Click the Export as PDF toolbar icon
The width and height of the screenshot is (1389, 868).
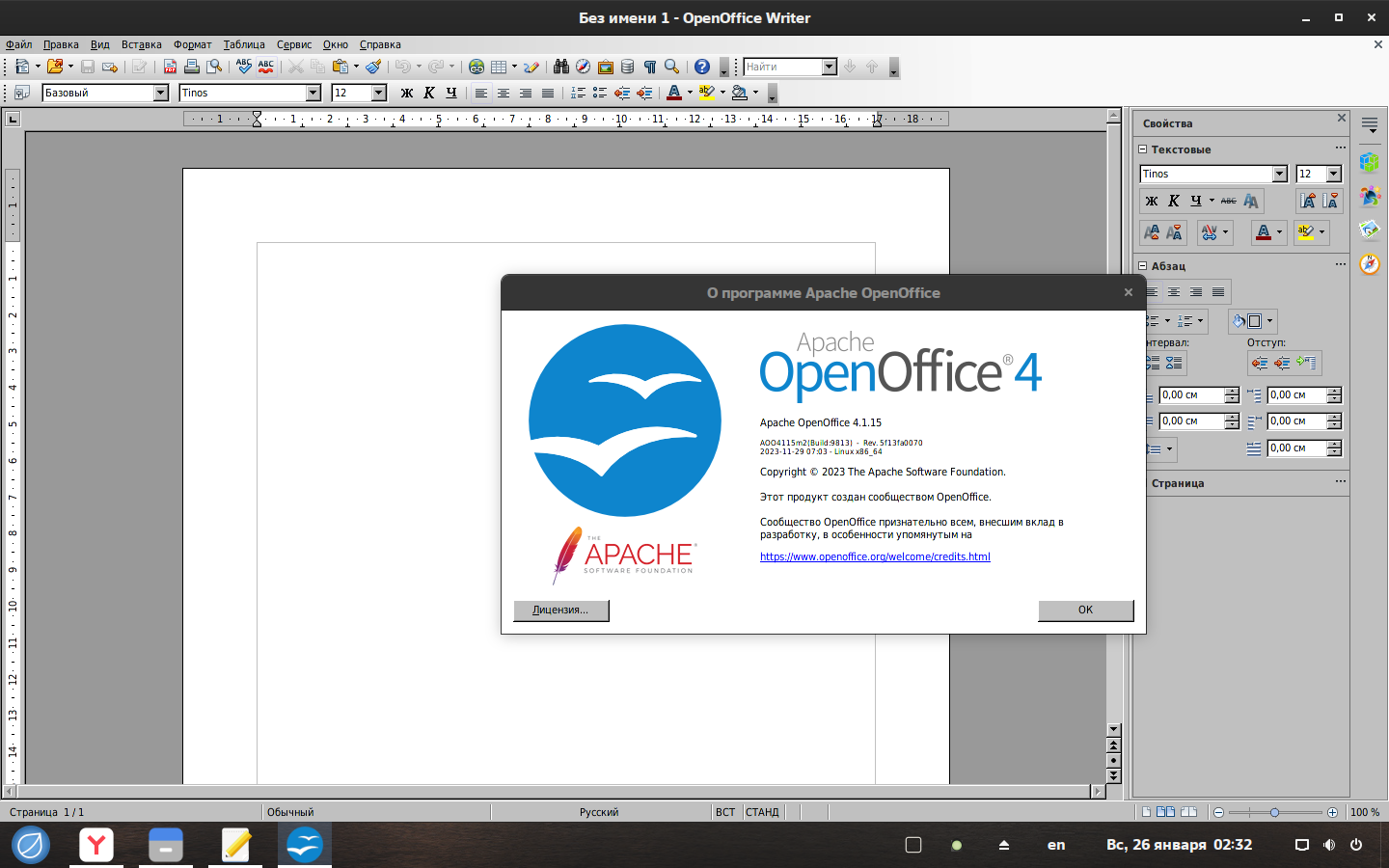[170, 67]
